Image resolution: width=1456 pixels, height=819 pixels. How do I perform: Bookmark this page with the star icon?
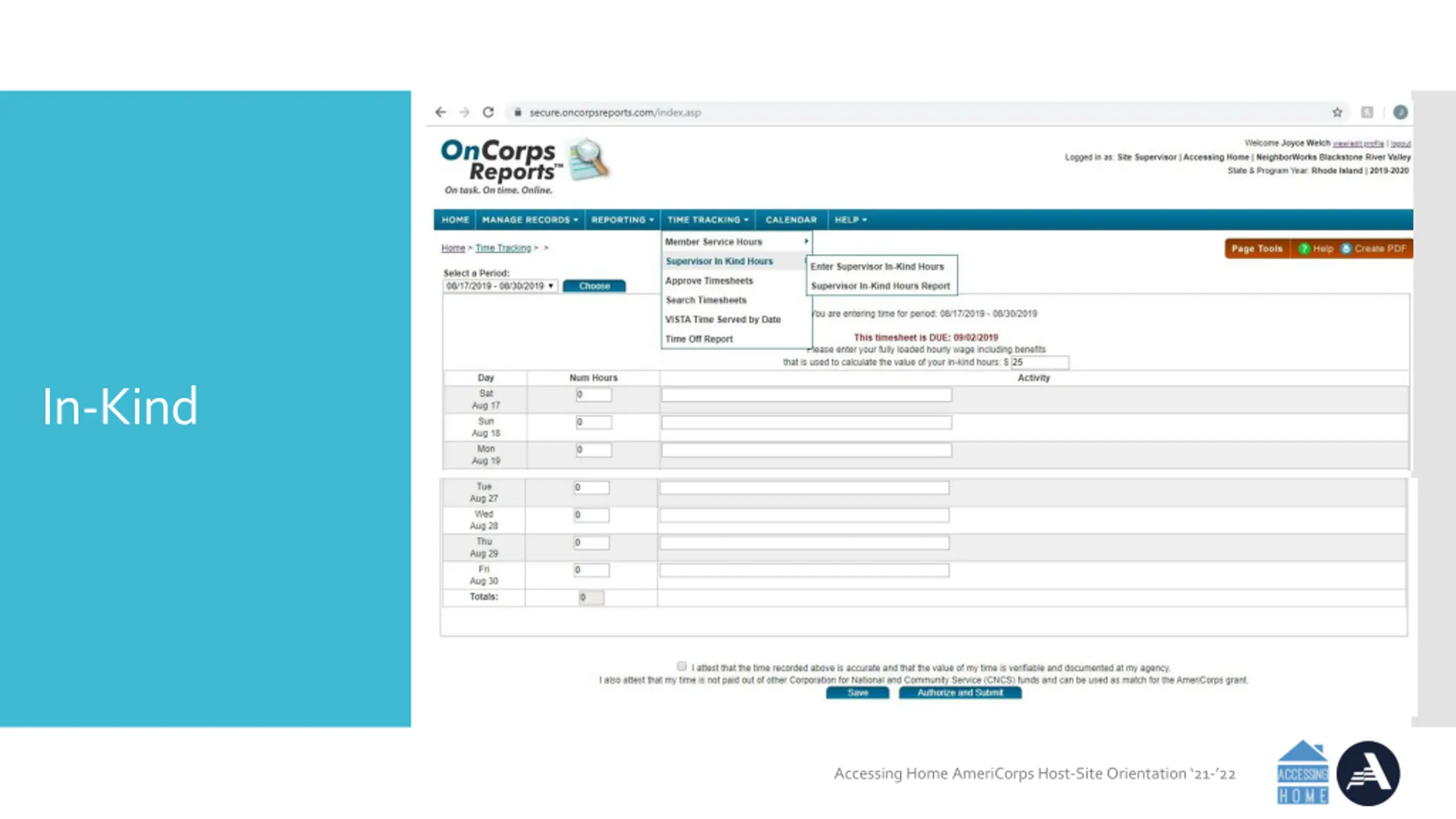(x=1337, y=113)
